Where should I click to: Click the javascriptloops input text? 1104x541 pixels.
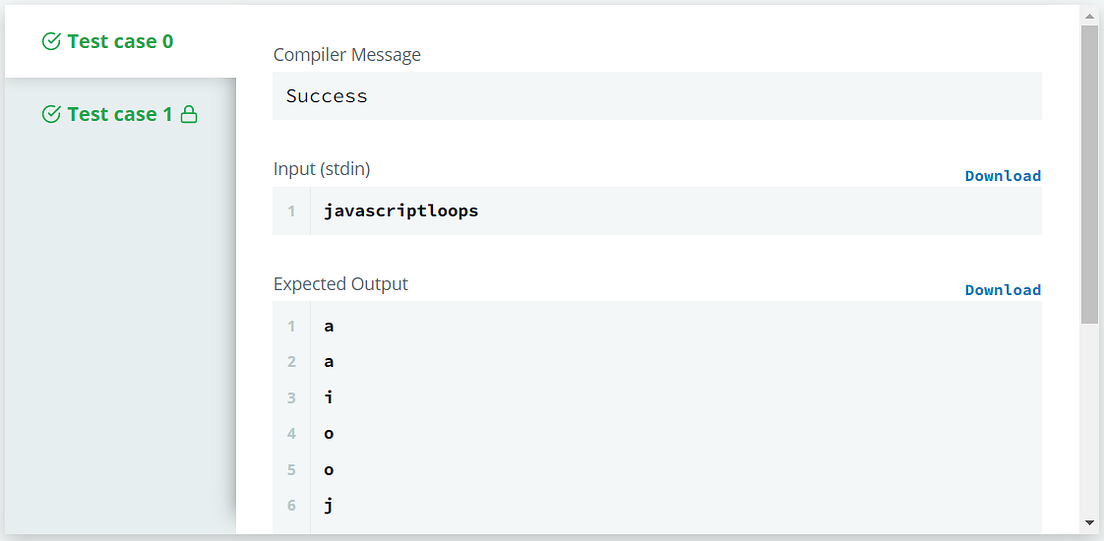pyautogui.click(x=401, y=211)
